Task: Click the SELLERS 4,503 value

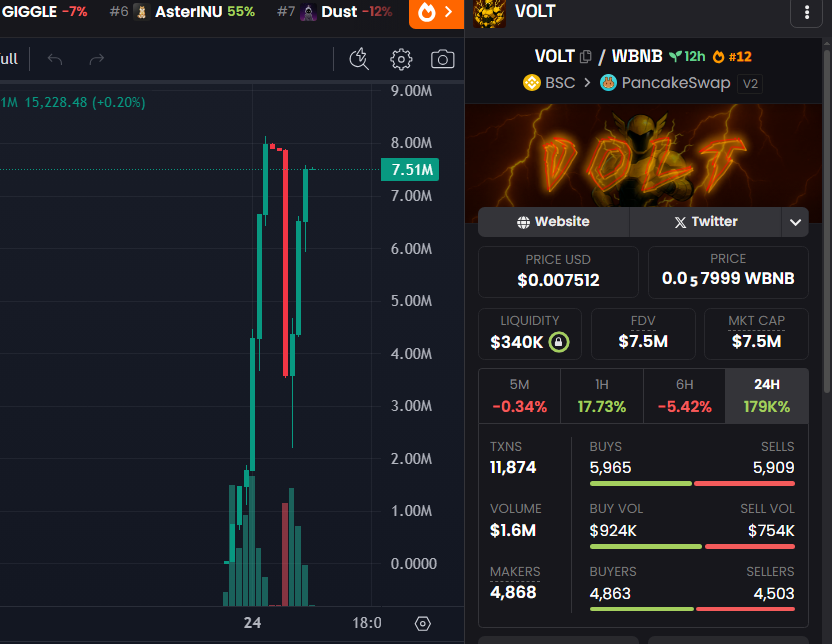Action: 774,593
